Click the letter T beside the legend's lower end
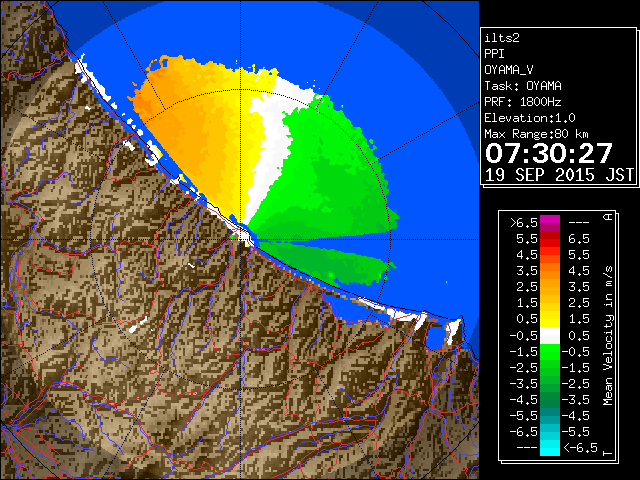This screenshot has height=480, width=640. tap(608, 453)
